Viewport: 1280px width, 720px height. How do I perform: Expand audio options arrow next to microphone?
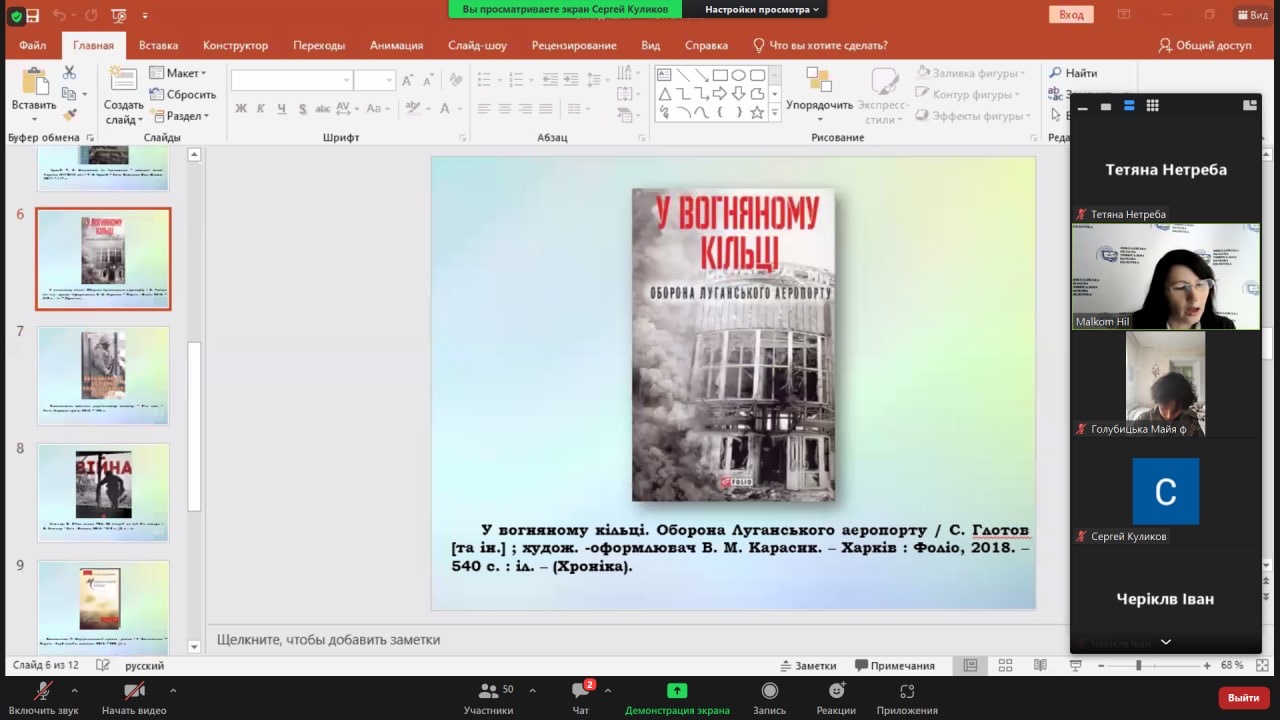pos(74,690)
